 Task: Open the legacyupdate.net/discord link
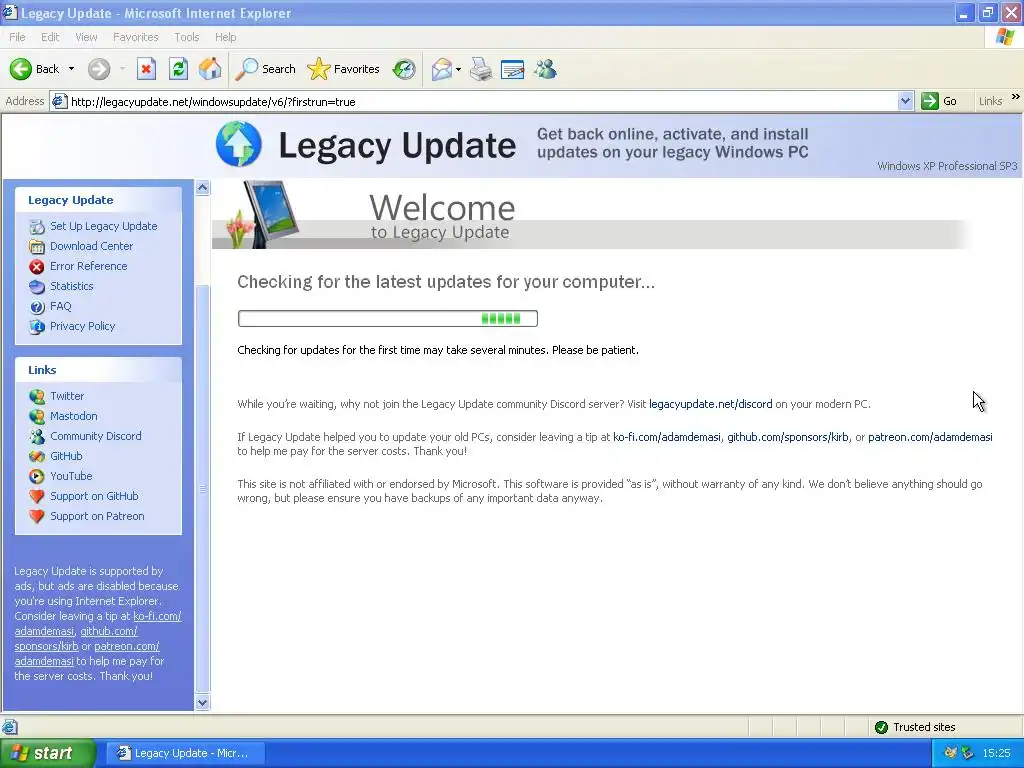(x=711, y=404)
